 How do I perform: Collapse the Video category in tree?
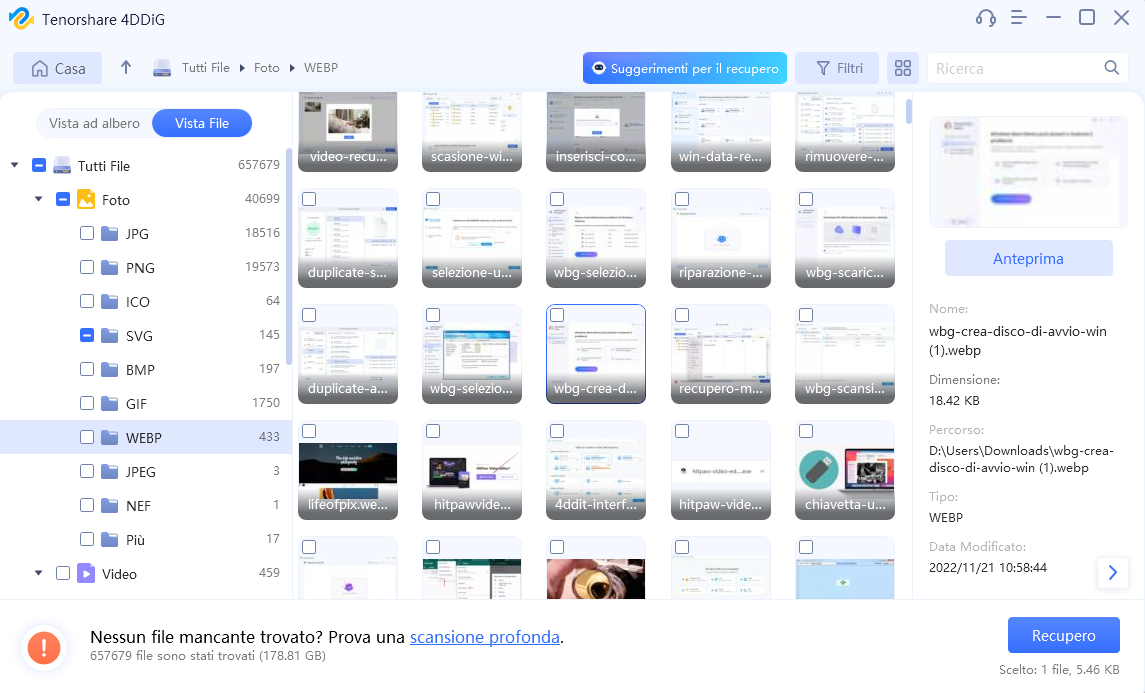pos(38,574)
